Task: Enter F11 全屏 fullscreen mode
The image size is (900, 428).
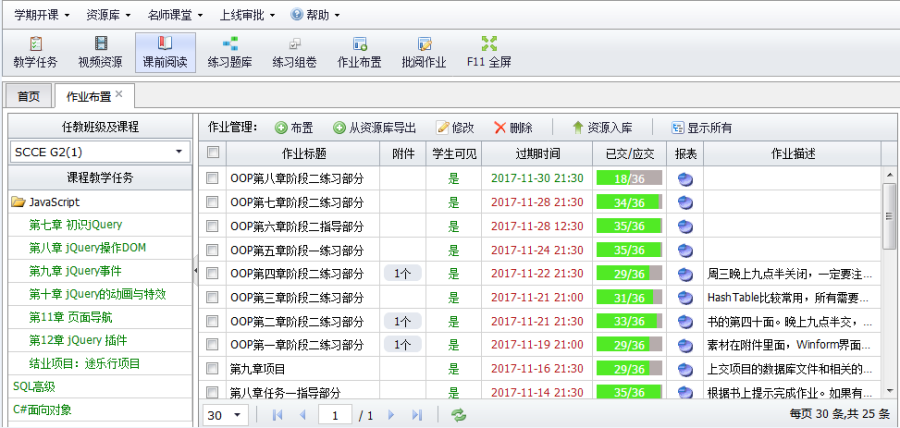Action: click(x=489, y=52)
